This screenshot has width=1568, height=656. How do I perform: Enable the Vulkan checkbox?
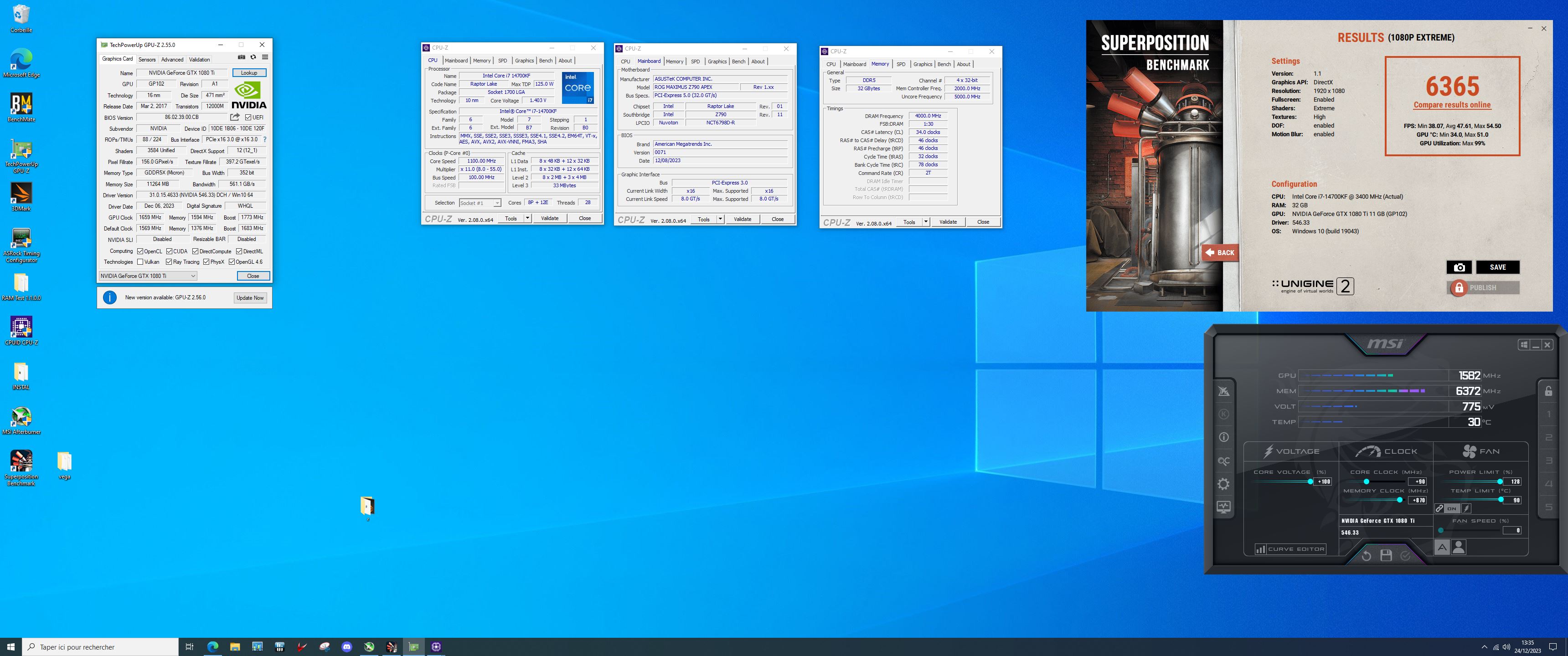(x=140, y=262)
